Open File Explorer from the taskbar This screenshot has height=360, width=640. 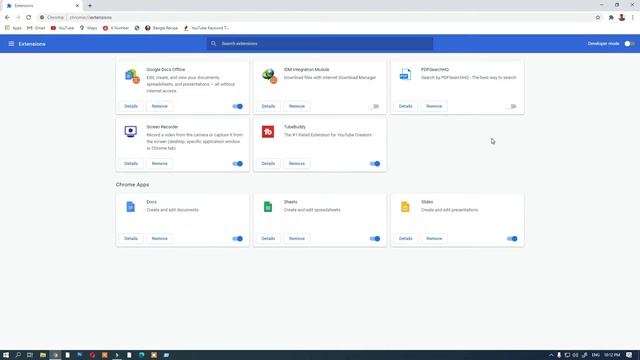click(42, 355)
